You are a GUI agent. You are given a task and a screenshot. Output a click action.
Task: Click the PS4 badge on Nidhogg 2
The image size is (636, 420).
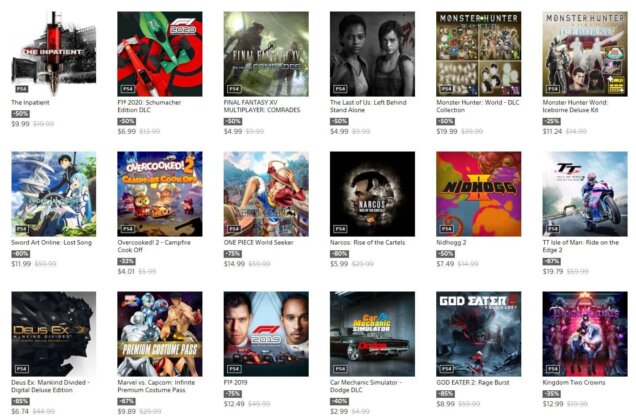(447, 229)
